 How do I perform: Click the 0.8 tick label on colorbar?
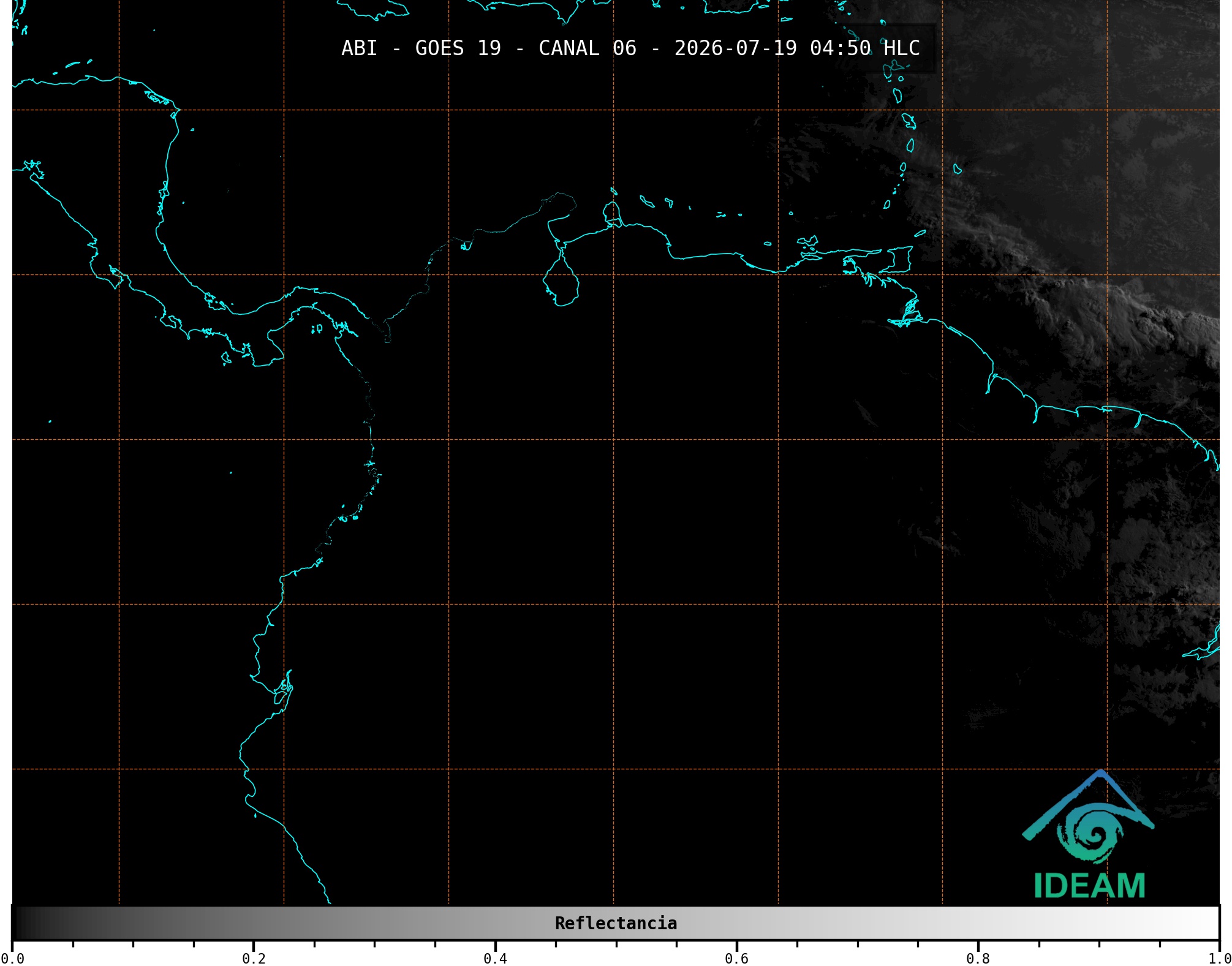978,959
